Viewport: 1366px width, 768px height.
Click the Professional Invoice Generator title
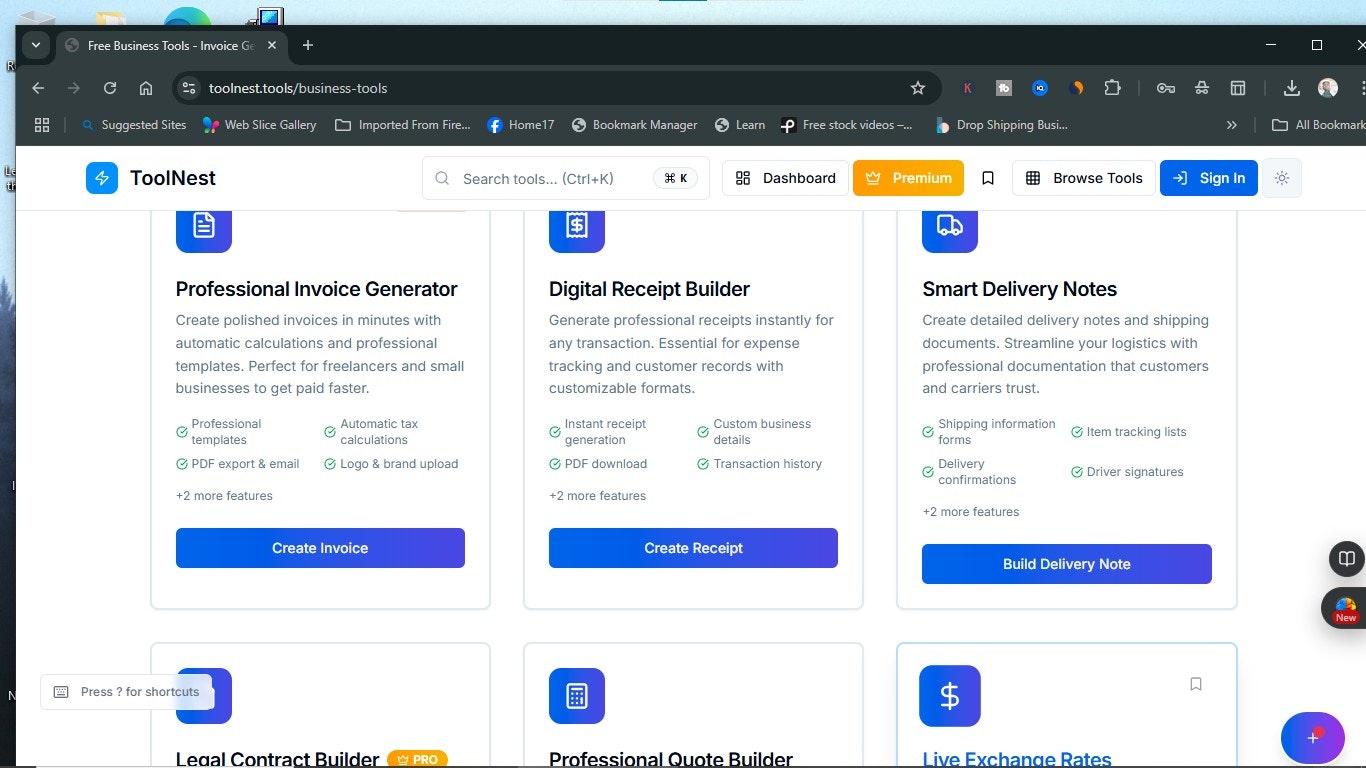tap(316, 289)
